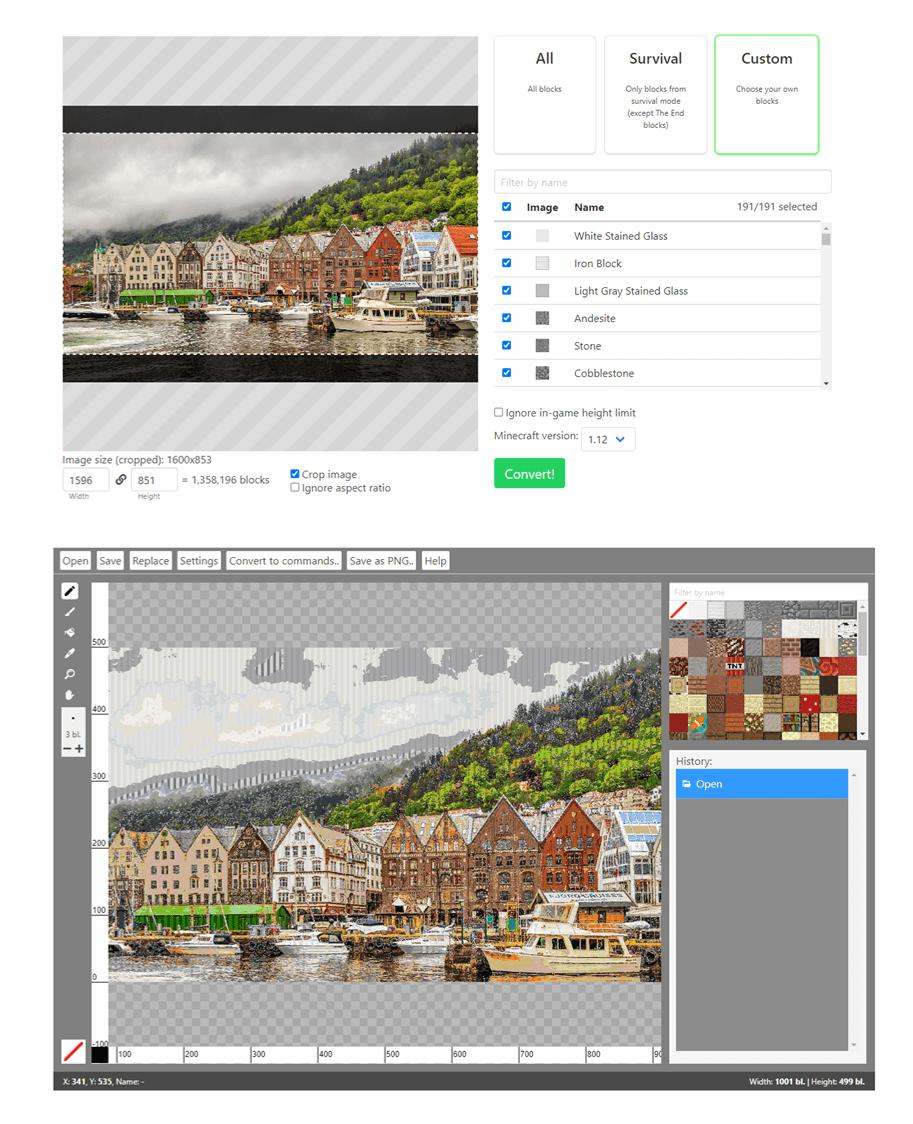Click Convert to commands button
This screenshot has height=1124, width=913.
tap(284, 561)
